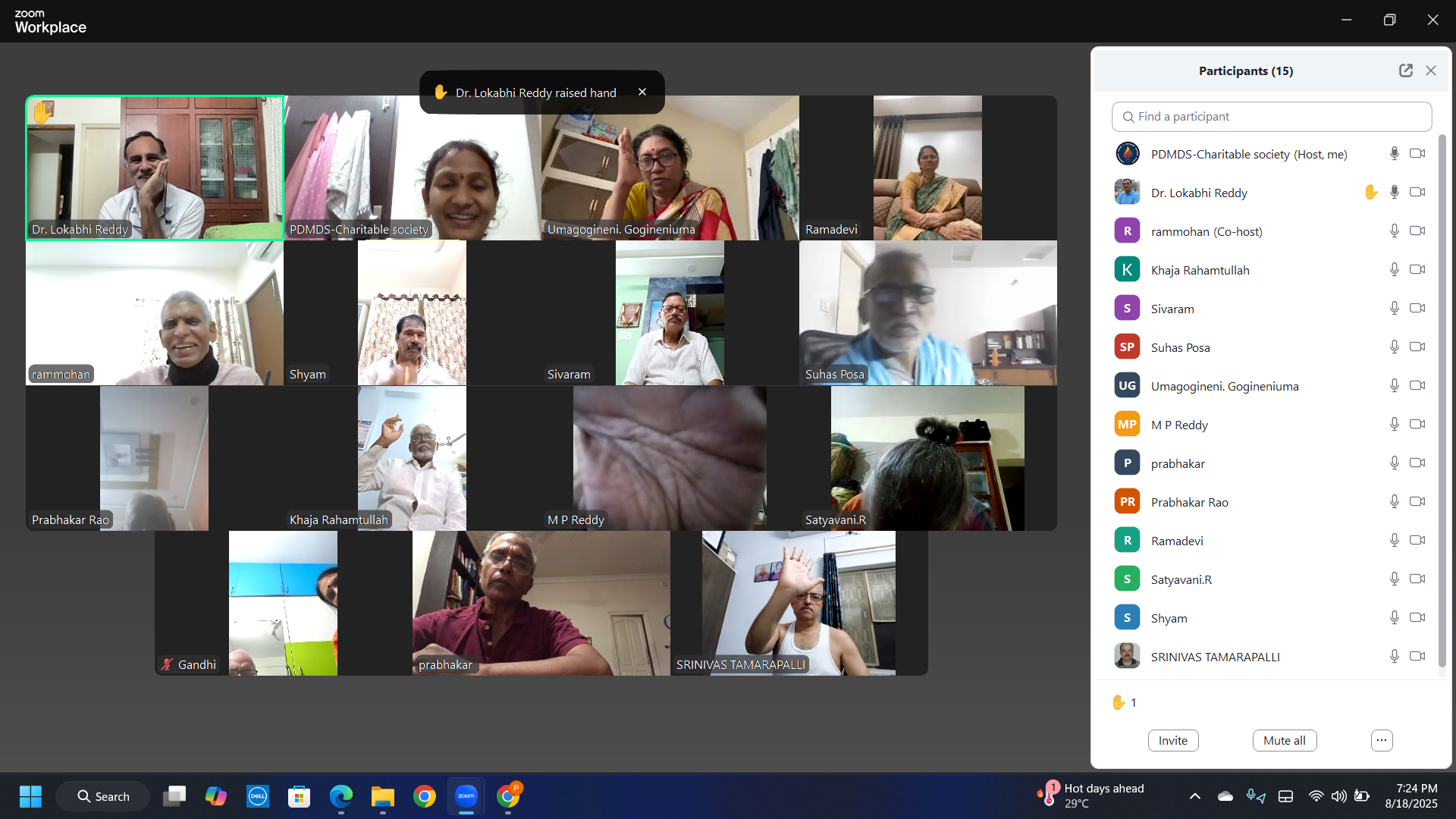Open the volume control in tray
The height and width of the screenshot is (819, 1456).
coord(1339,796)
